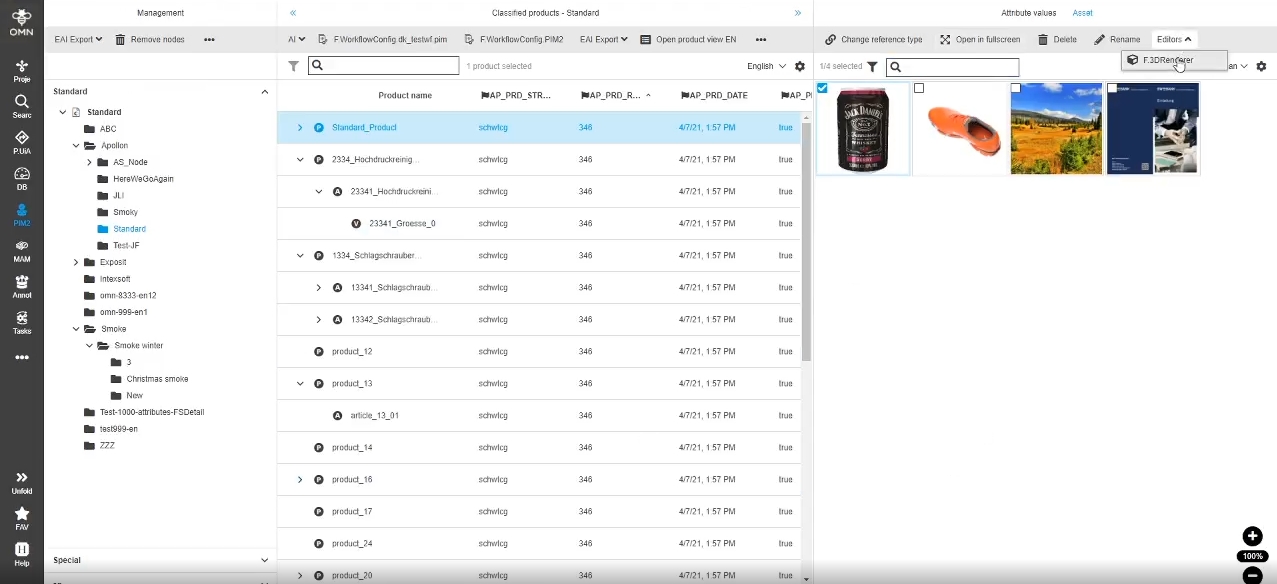The width and height of the screenshot is (1277, 584).
Task: Open the Search module in sidebar
Action: click(x=21, y=106)
